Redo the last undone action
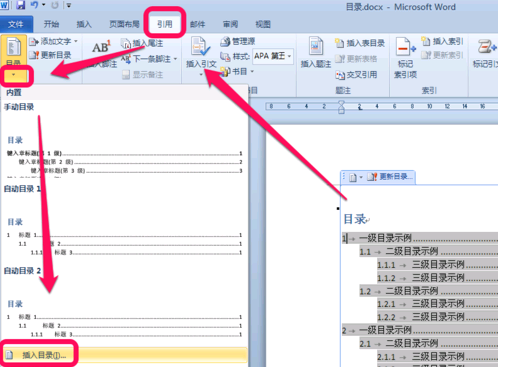509x367 pixels. tap(55, 5)
